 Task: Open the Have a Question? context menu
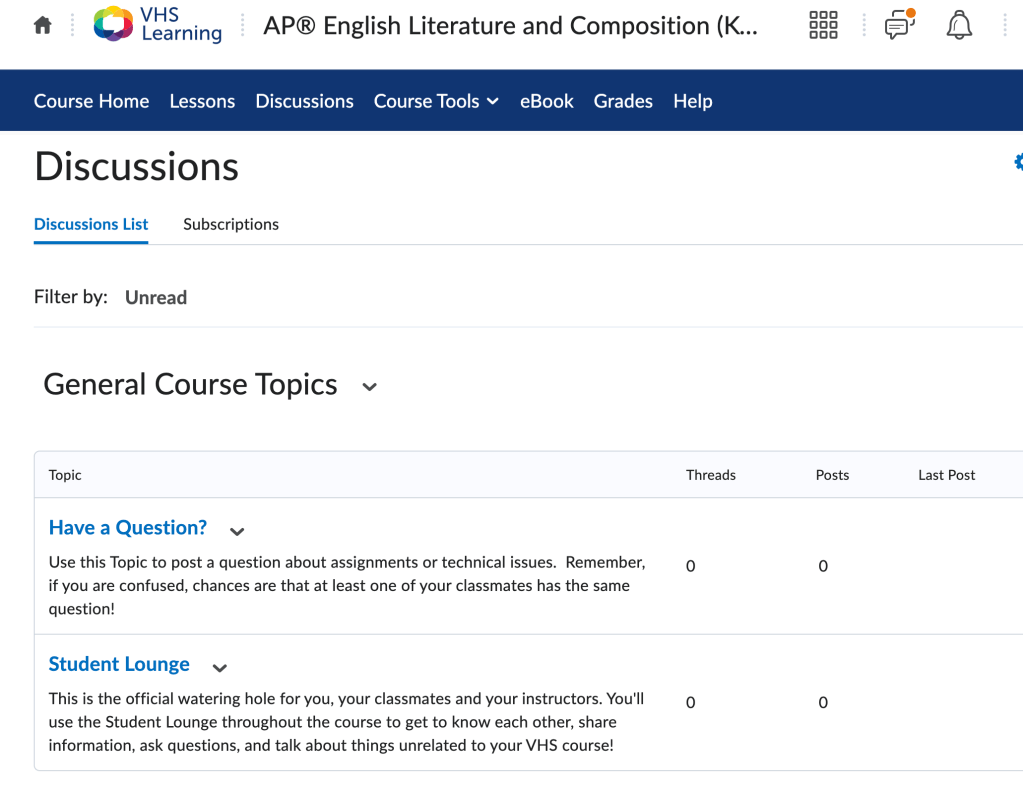pyautogui.click(x=237, y=531)
